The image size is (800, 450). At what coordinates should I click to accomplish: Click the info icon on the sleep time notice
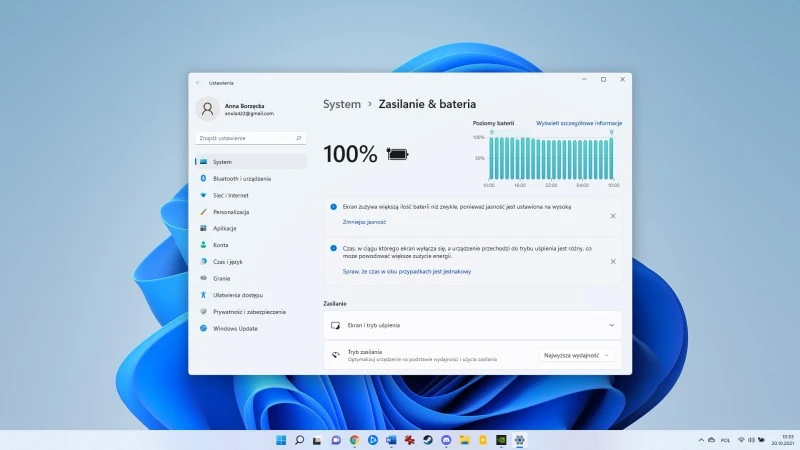click(333, 248)
